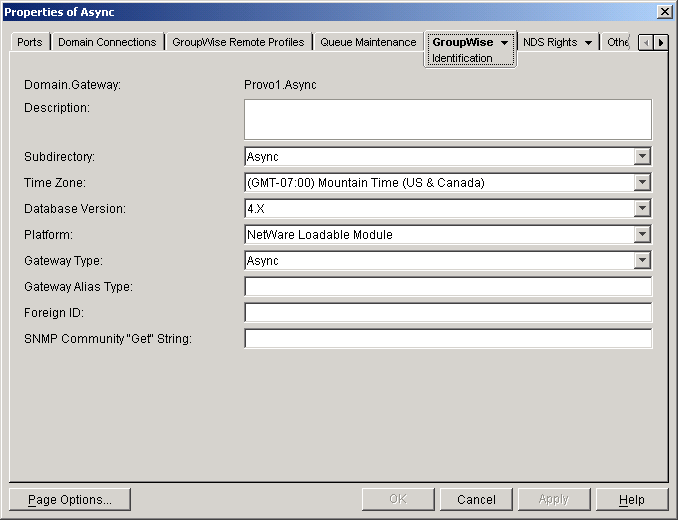Click the Domain.Gateway label
This screenshot has height=520, width=678.
(x=72, y=85)
